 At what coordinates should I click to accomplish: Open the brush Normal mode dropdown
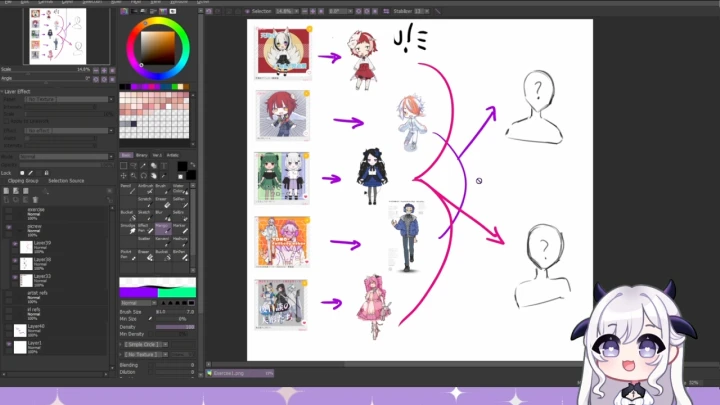pyautogui.click(x=138, y=303)
